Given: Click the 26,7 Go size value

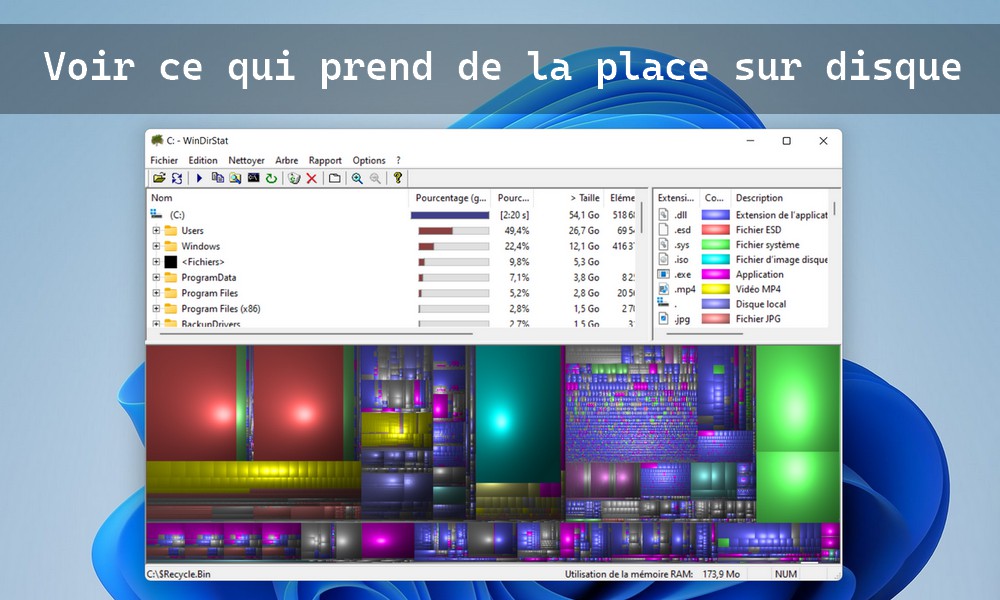Looking at the screenshot, I should 584,230.
